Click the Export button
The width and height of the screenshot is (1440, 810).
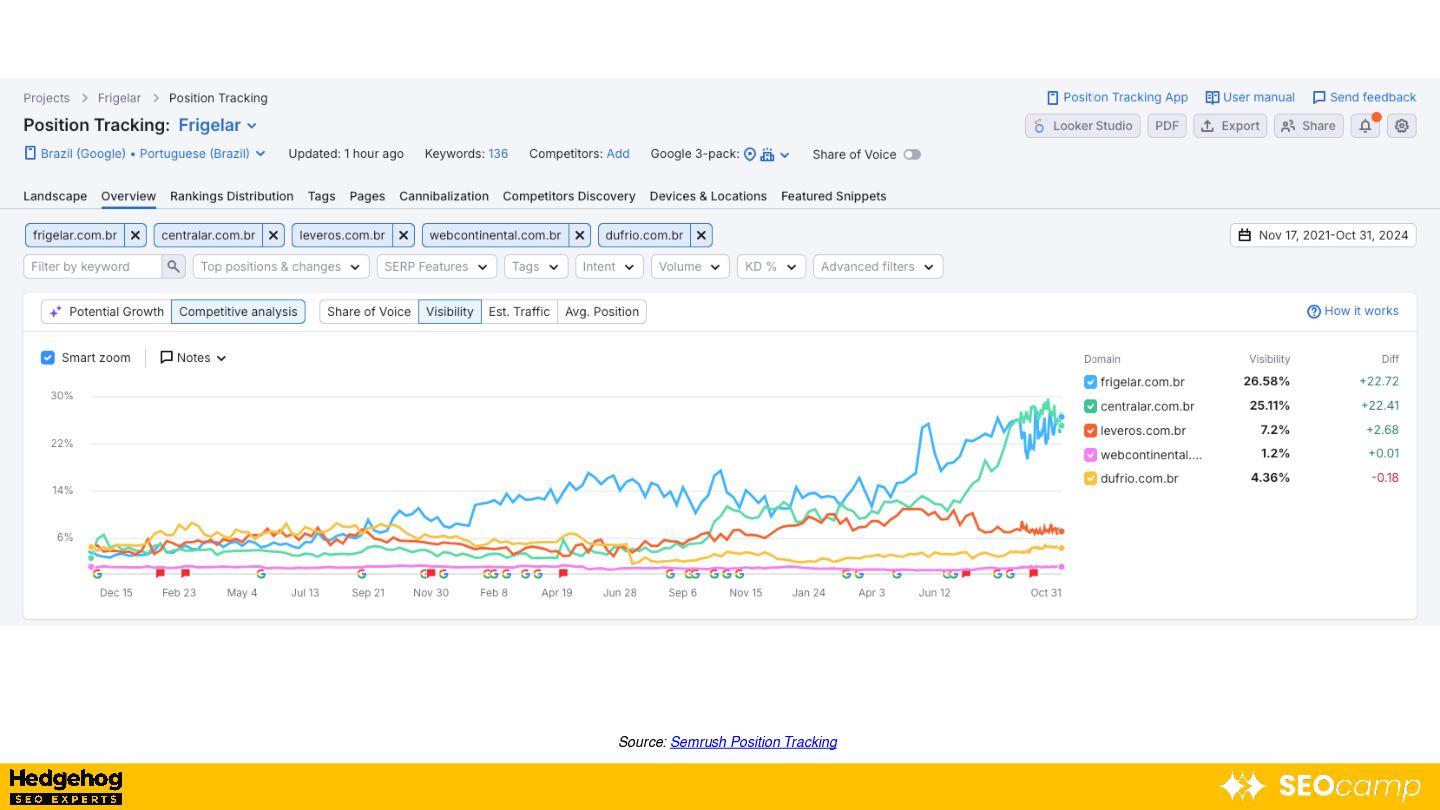click(1230, 126)
